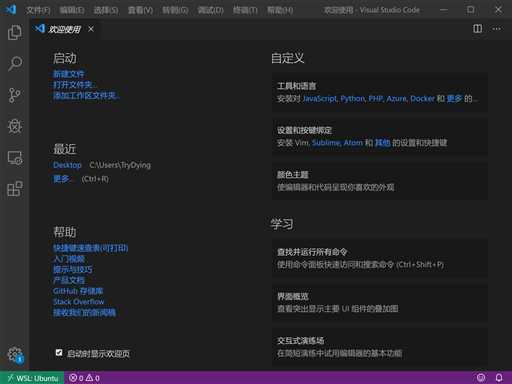
Task: Open the 查找并运行所有命令 card
Action: (380, 258)
